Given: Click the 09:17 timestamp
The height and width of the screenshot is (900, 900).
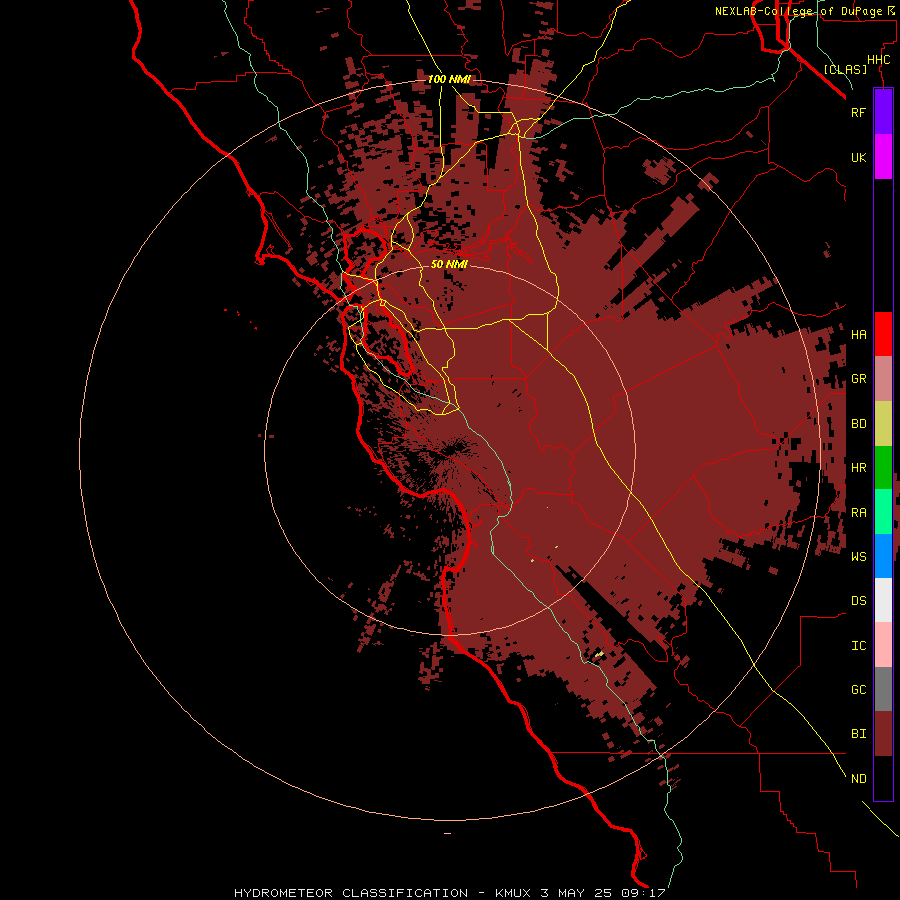Looking at the screenshot, I should [x=643, y=893].
